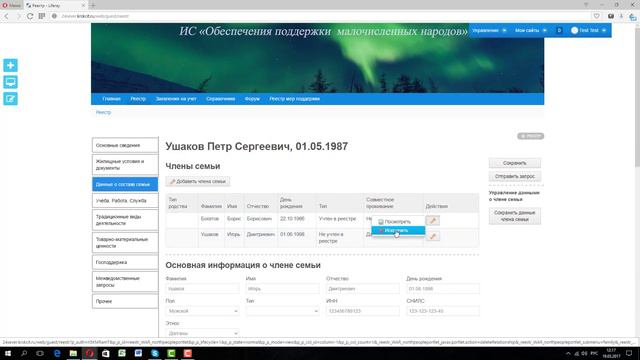Click the browser forward arrow
The width and height of the screenshot is (640, 360).
(x=18, y=16)
